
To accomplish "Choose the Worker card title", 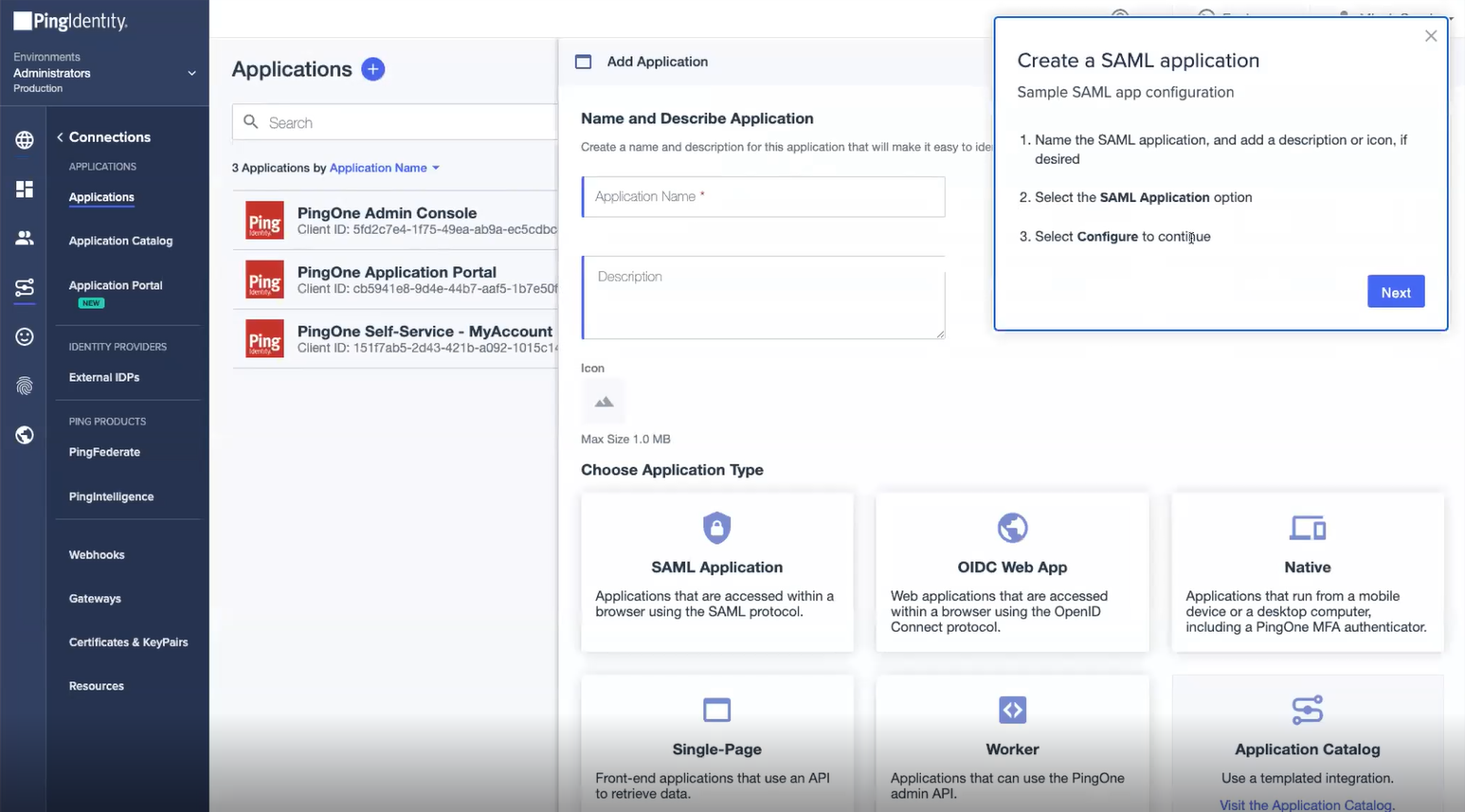I will click(1012, 749).
